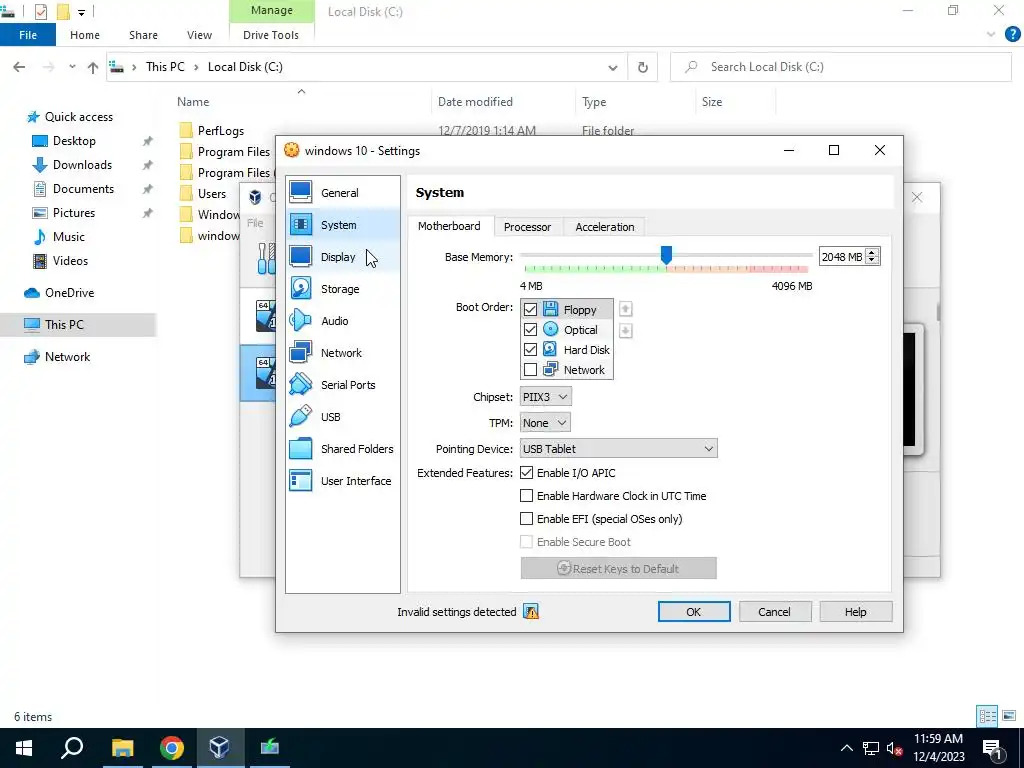This screenshot has height=768, width=1024.
Task: Open Explorer Share ribbon tab
Action: pyautogui.click(x=143, y=35)
